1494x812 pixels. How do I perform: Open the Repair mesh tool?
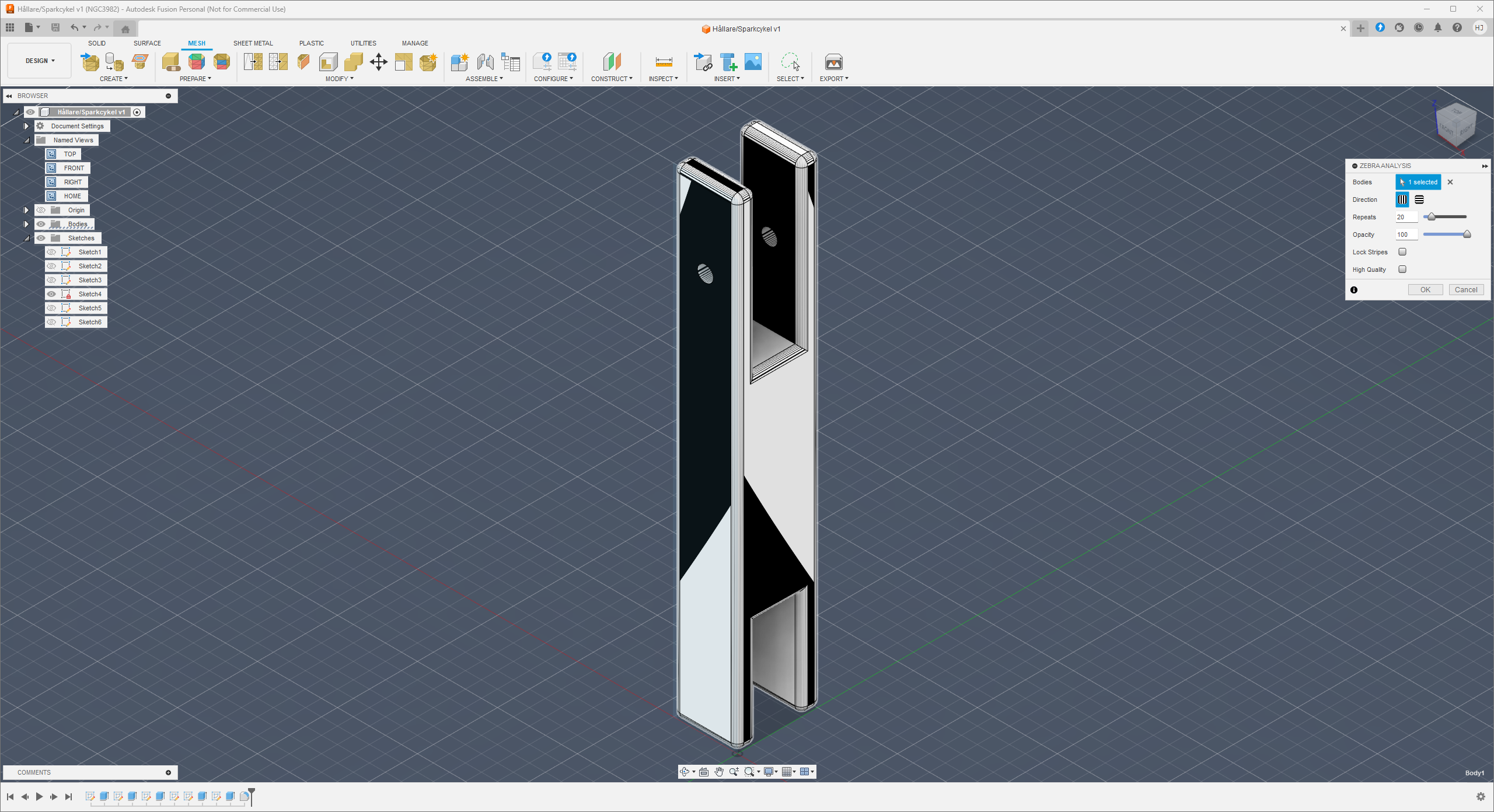171,62
